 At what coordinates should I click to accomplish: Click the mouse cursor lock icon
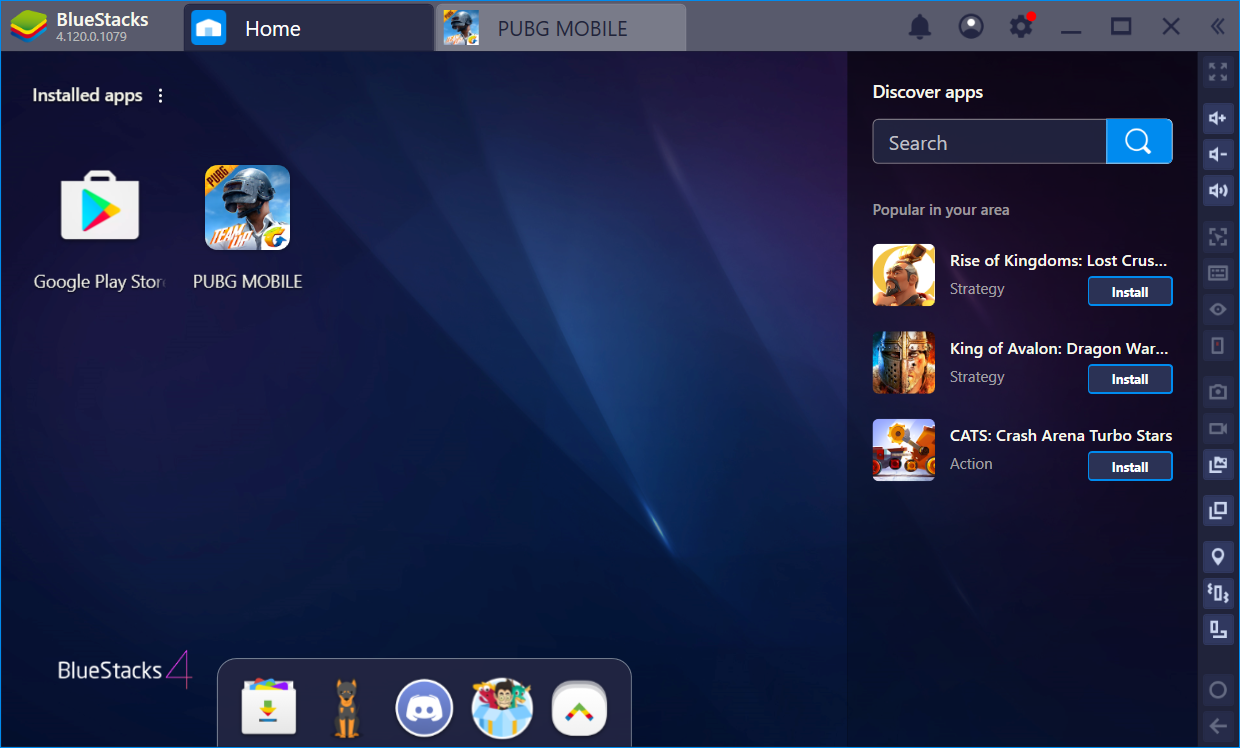pos(1217,237)
